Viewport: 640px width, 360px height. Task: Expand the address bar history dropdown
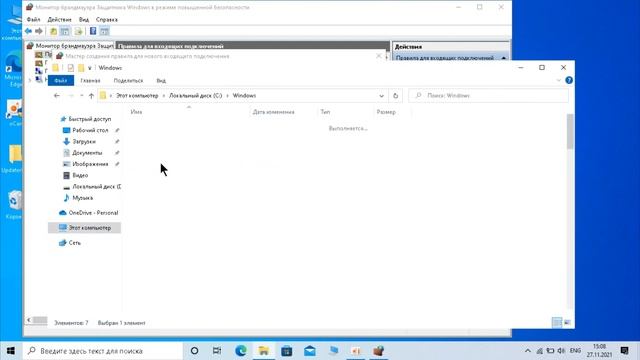pyautogui.click(x=381, y=96)
